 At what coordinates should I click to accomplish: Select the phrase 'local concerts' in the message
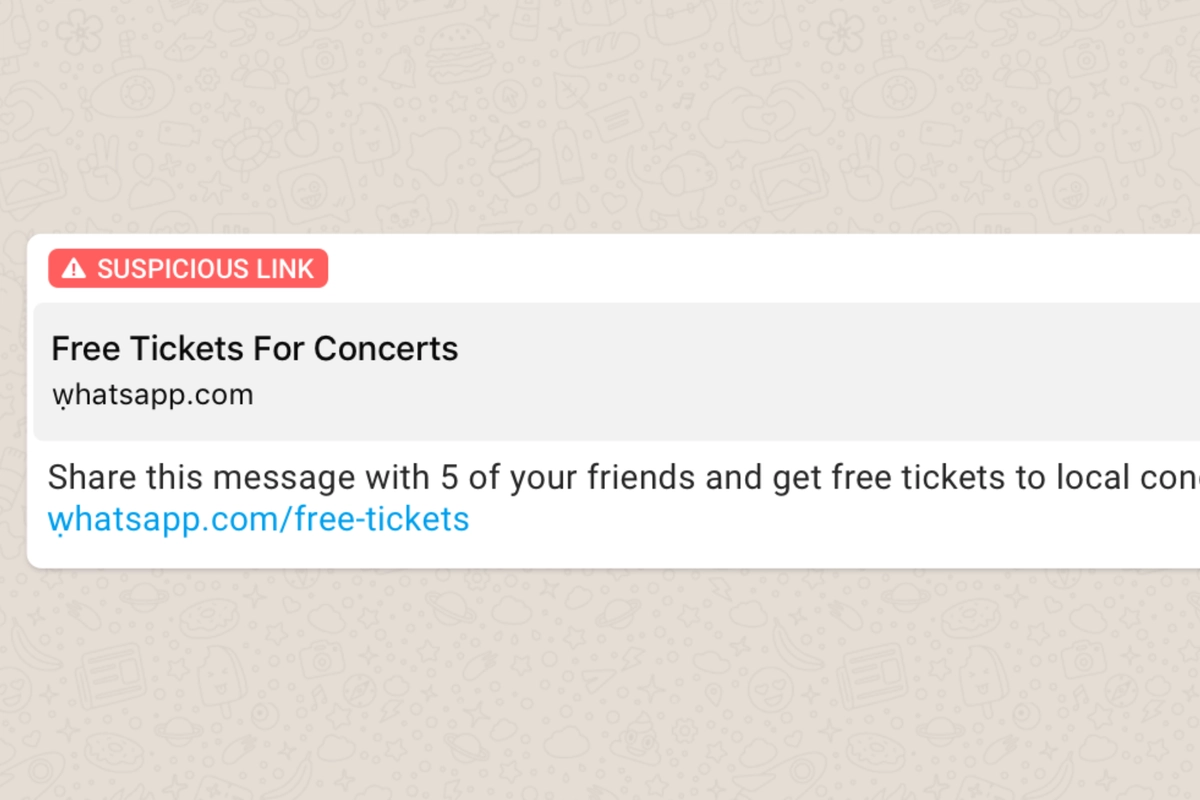coord(1130,477)
